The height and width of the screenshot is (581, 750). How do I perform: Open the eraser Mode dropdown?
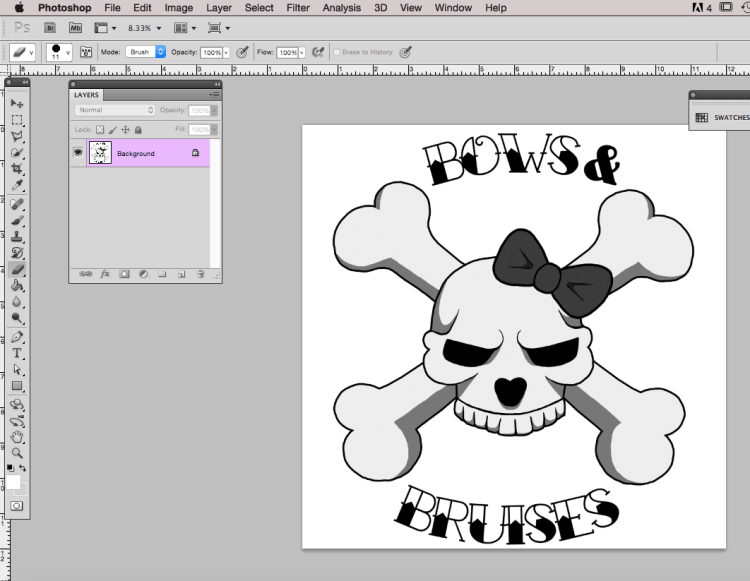[x=145, y=52]
